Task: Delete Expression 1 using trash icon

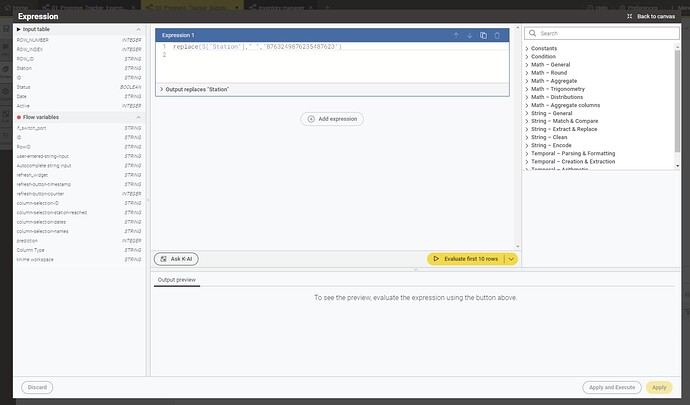Action: (497, 35)
